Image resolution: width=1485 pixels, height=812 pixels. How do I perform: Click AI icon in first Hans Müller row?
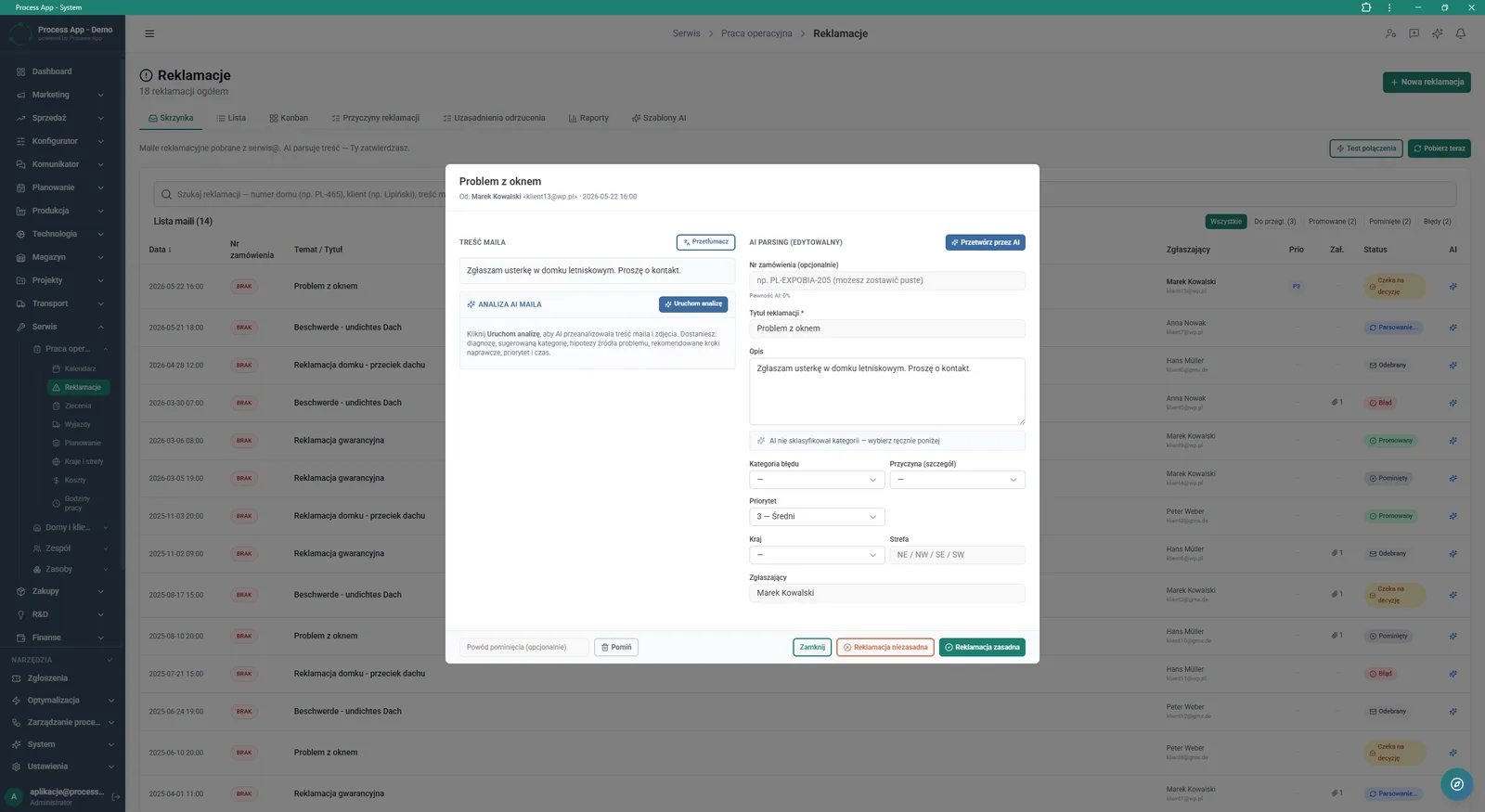1453,365
